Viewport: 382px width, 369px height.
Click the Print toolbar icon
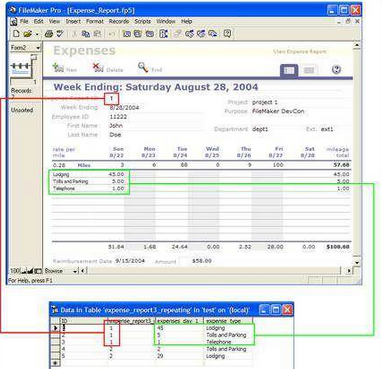(49, 34)
